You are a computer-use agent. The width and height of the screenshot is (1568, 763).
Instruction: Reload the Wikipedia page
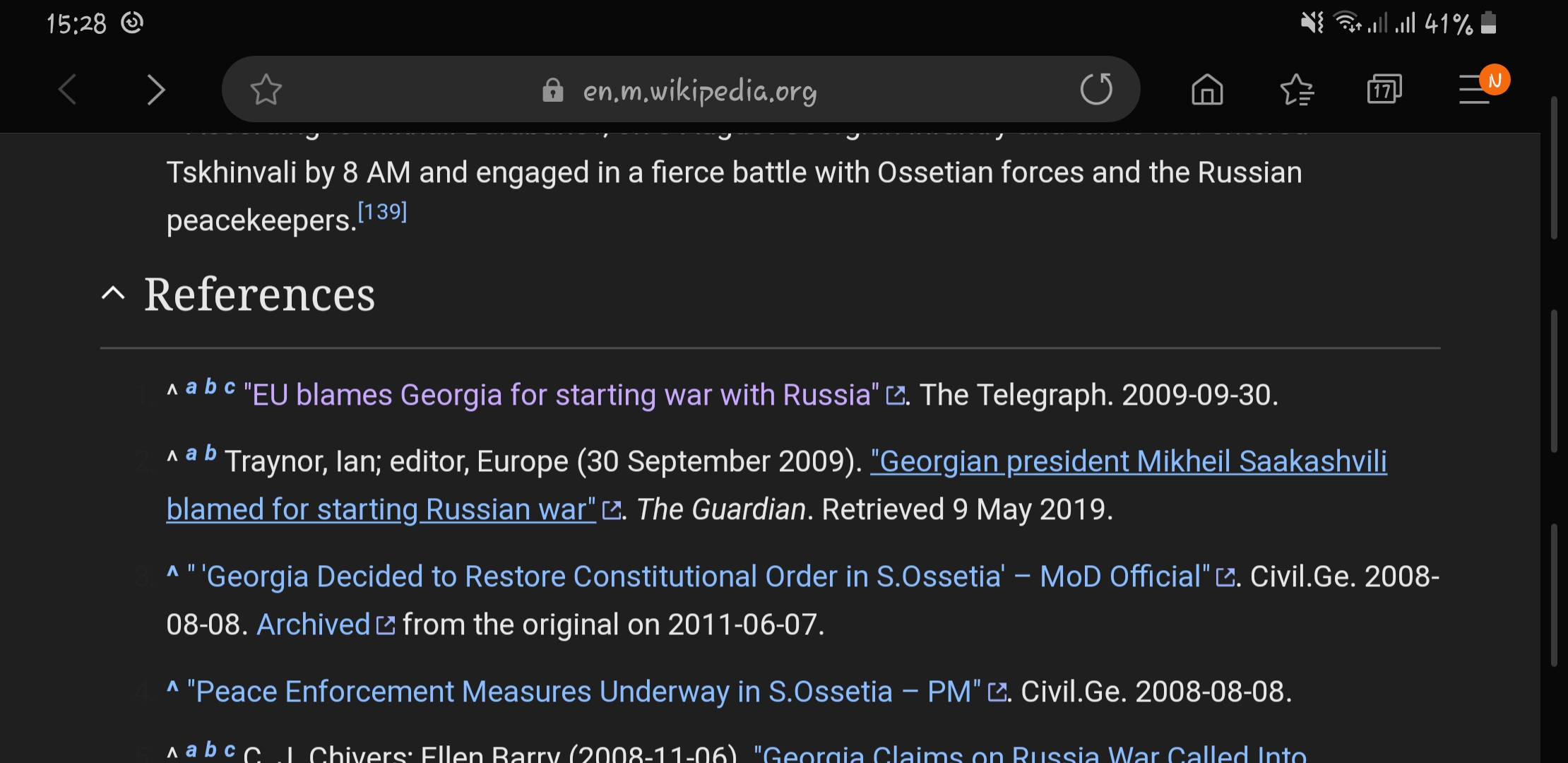pyautogui.click(x=1096, y=90)
